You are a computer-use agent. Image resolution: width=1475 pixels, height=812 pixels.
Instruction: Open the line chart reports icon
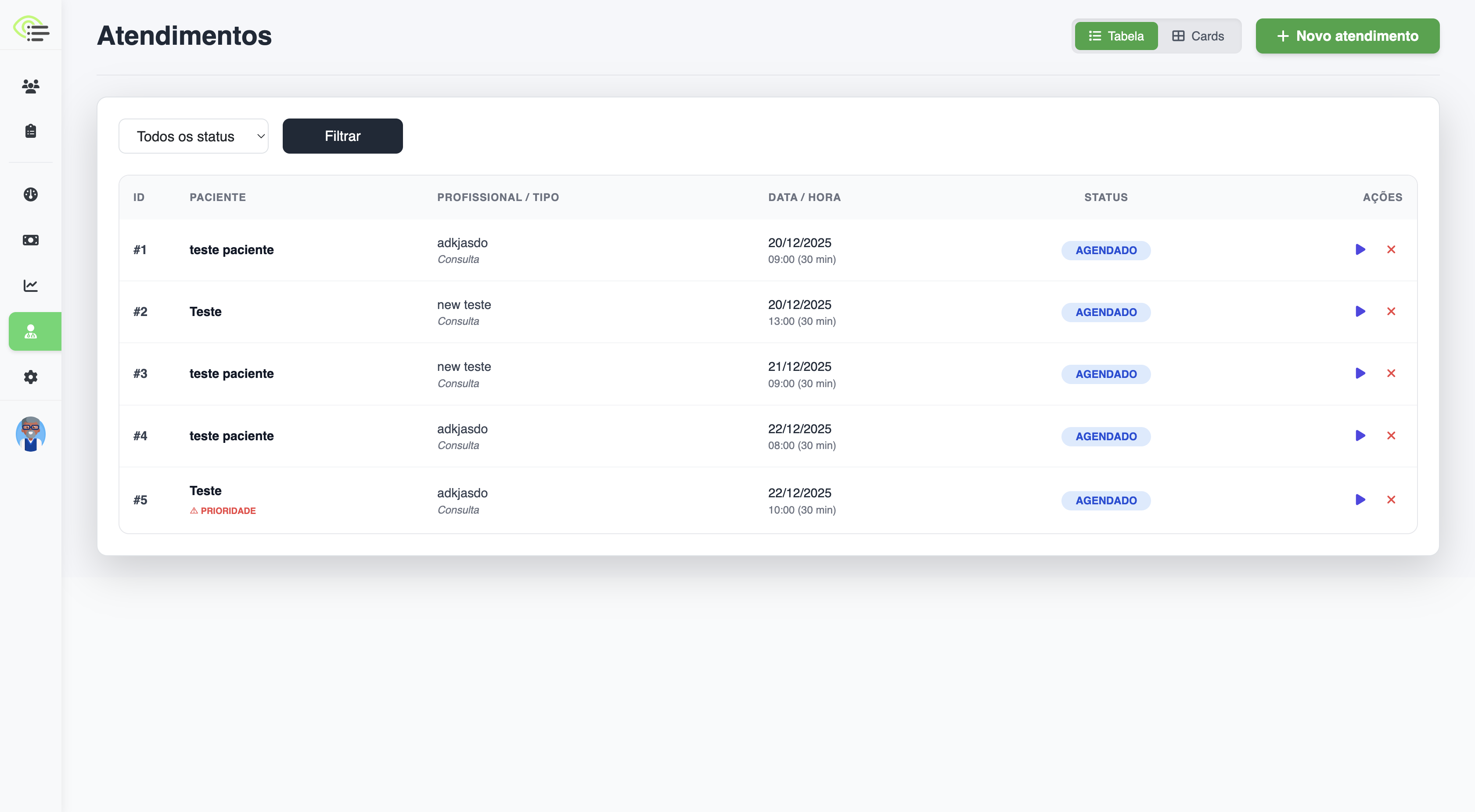point(31,285)
